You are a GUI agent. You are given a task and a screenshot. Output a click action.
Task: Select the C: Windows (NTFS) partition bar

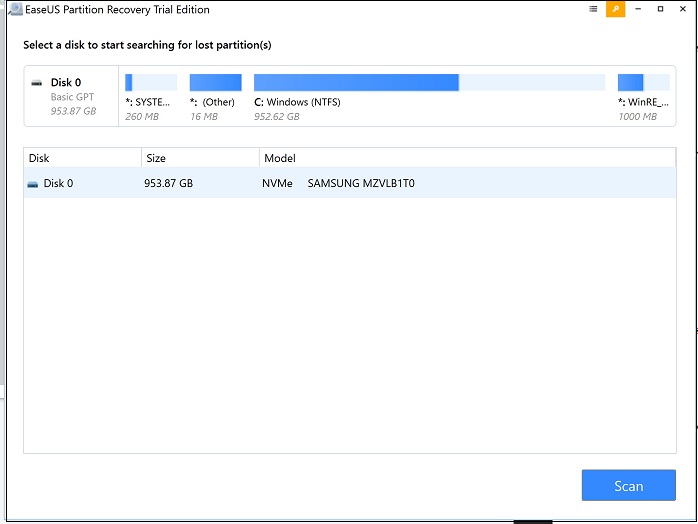[430, 82]
